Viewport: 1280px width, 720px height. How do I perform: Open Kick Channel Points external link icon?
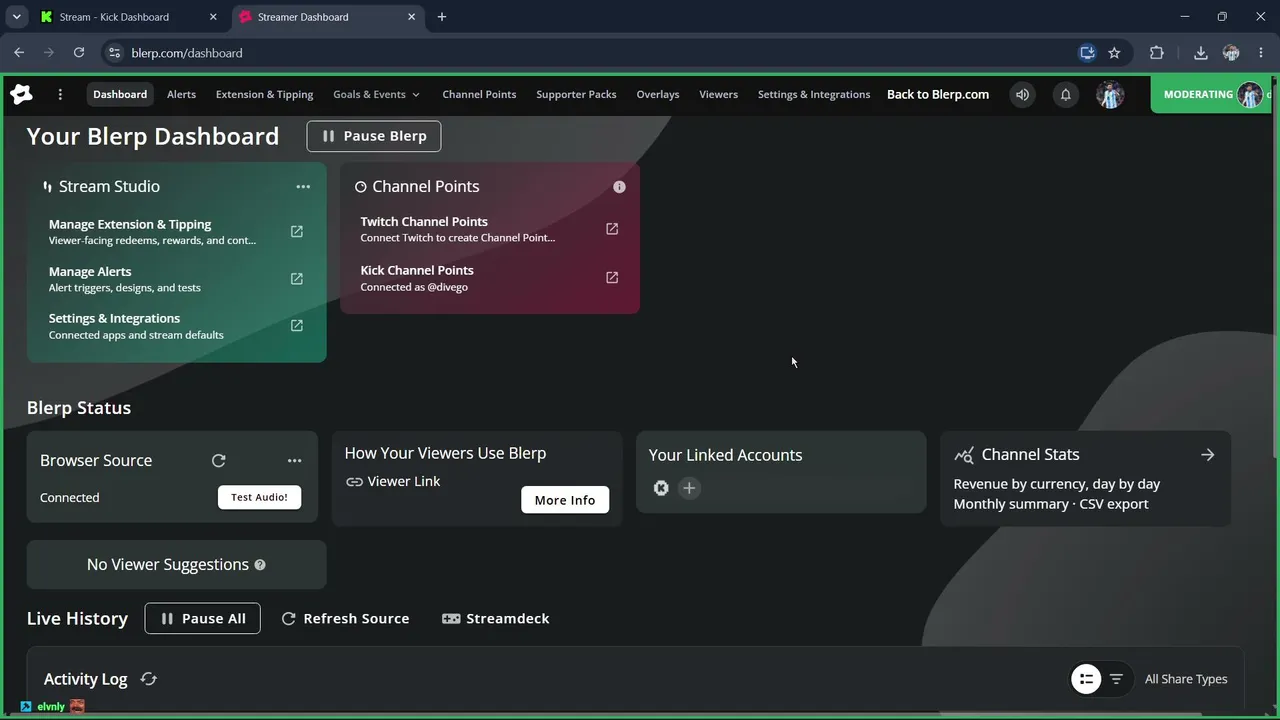tap(612, 277)
